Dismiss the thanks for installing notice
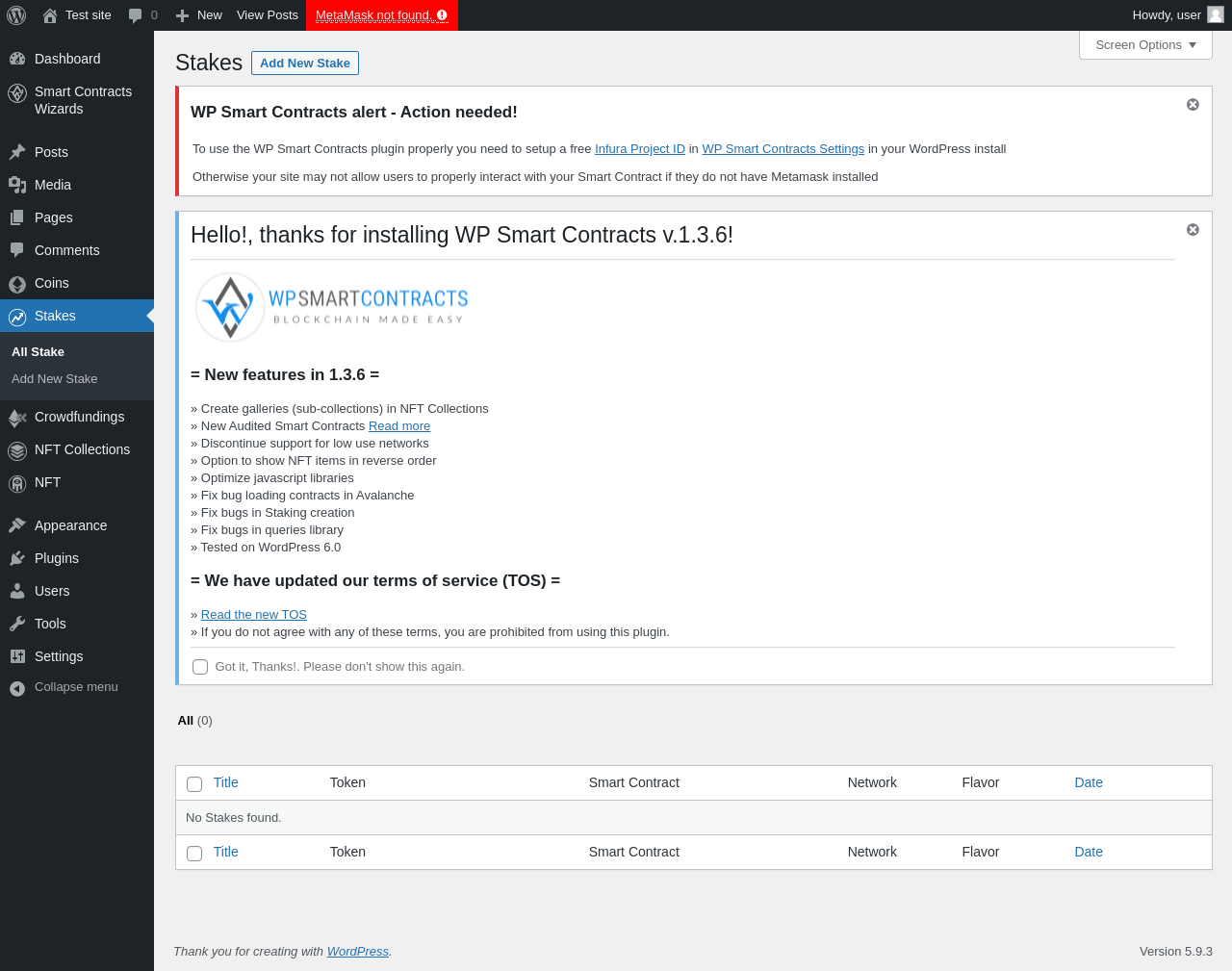The width and height of the screenshot is (1232, 971). pyautogui.click(x=1193, y=230)
